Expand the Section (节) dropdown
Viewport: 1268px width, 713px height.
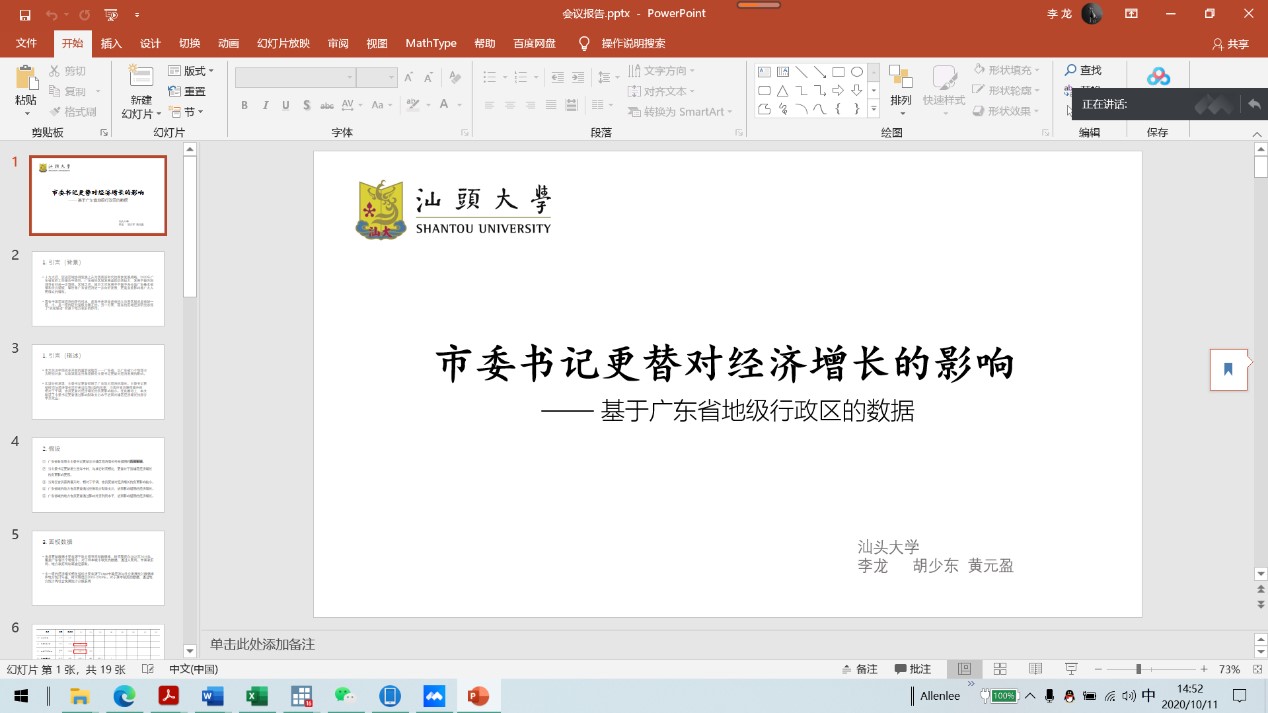coord(187,112)
